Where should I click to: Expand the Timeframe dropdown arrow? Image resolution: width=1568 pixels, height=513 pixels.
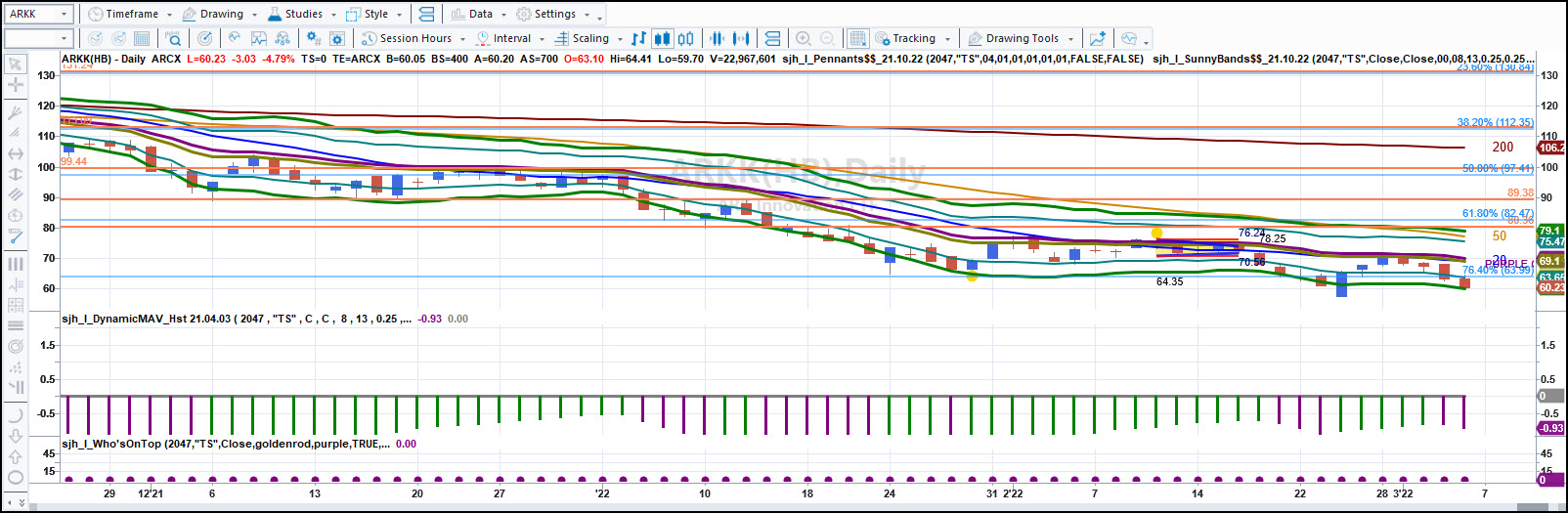point(169,15)
